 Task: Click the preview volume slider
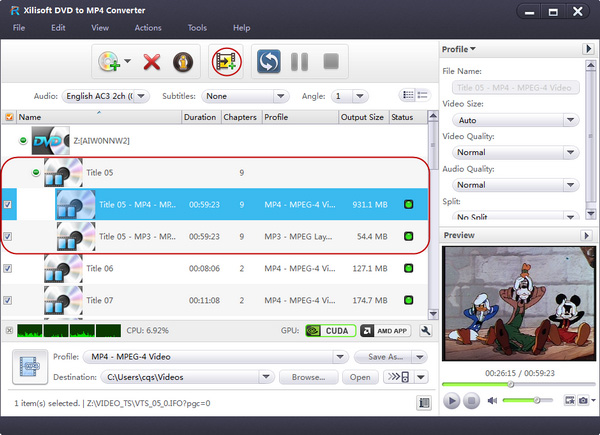pyautogui.click(x=528, y=400)
